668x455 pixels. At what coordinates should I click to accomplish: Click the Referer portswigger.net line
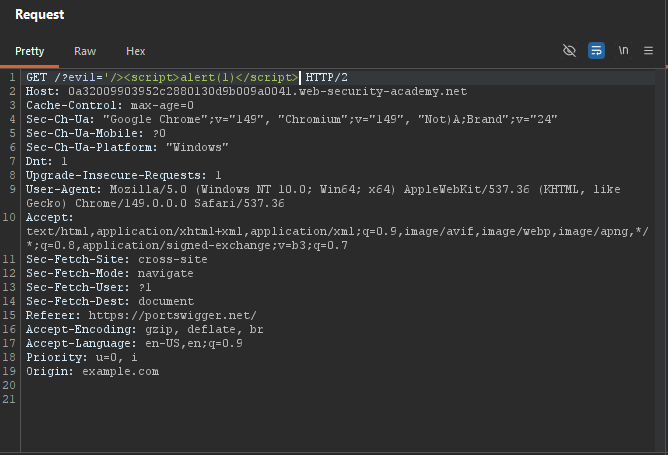141,315
